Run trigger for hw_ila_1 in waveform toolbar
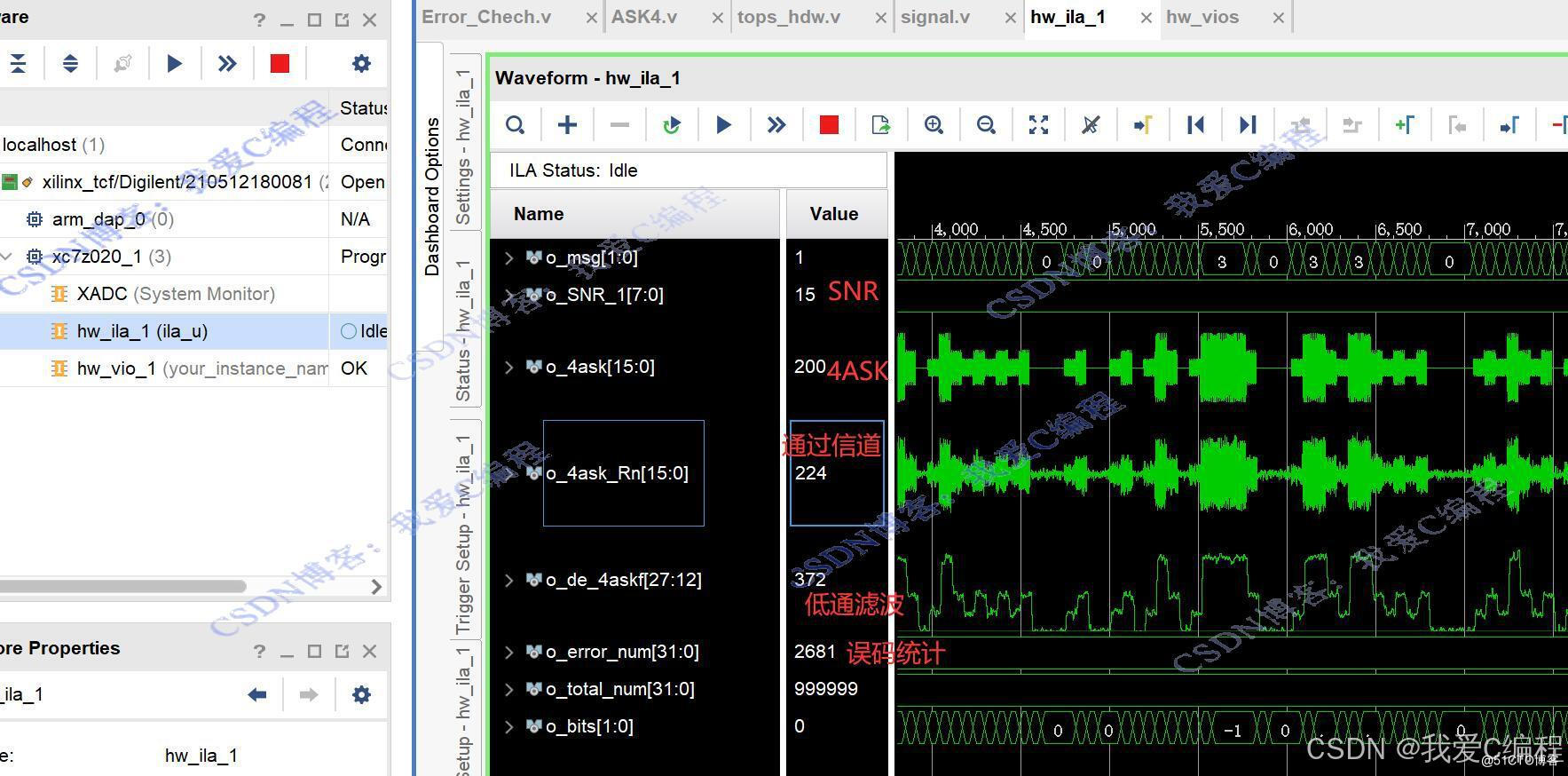The width and height of the screenshot is (1568, 776). tap(724, 125)
